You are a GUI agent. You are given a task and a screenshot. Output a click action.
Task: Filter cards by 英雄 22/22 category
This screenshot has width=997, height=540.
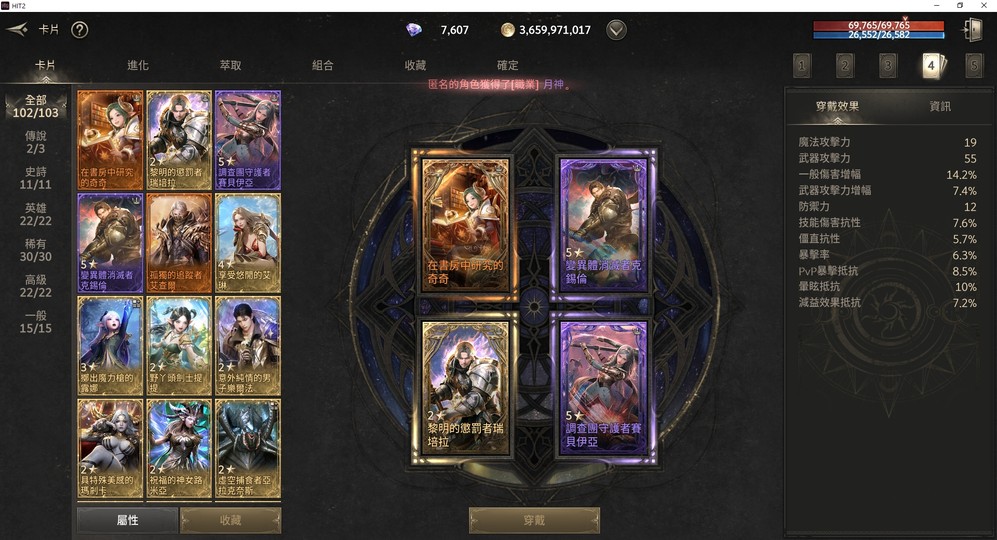pyautogui.click(x=36, y=214)
